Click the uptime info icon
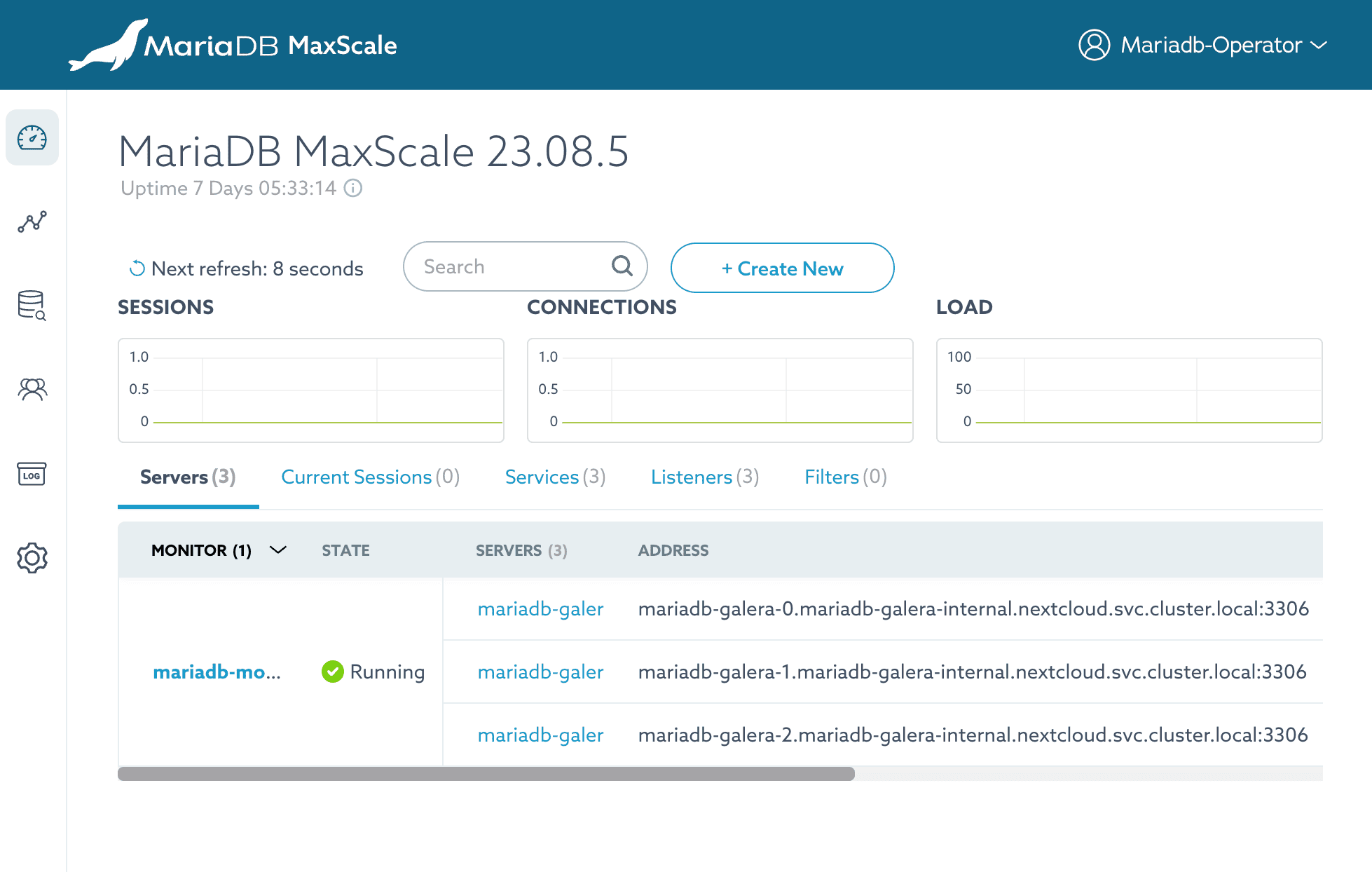 (x=353, y=188)
